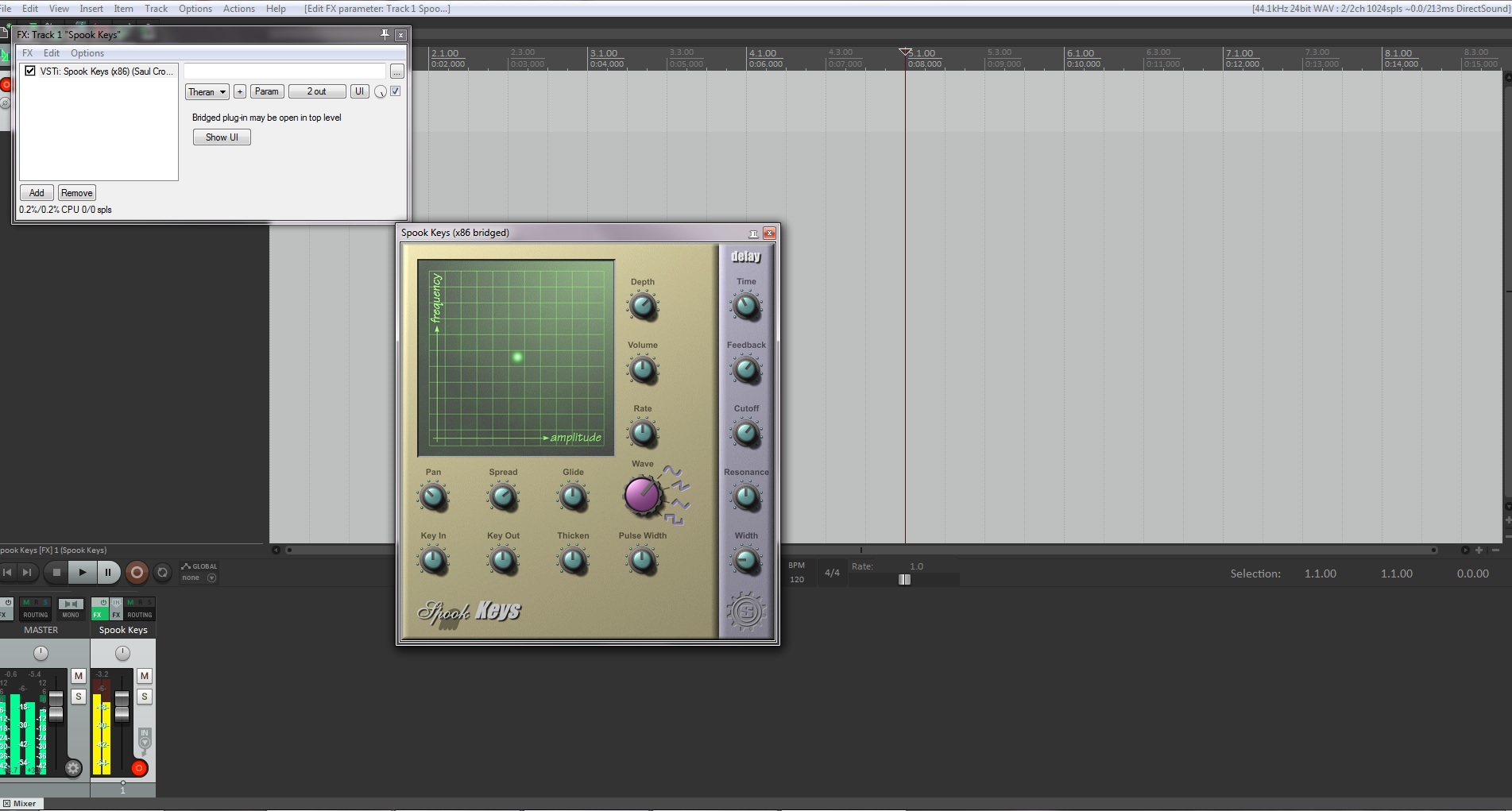Viewport: 1512px width, 811px height.
Task: Open the Options menu in FX window
Action: pos(87,53)
